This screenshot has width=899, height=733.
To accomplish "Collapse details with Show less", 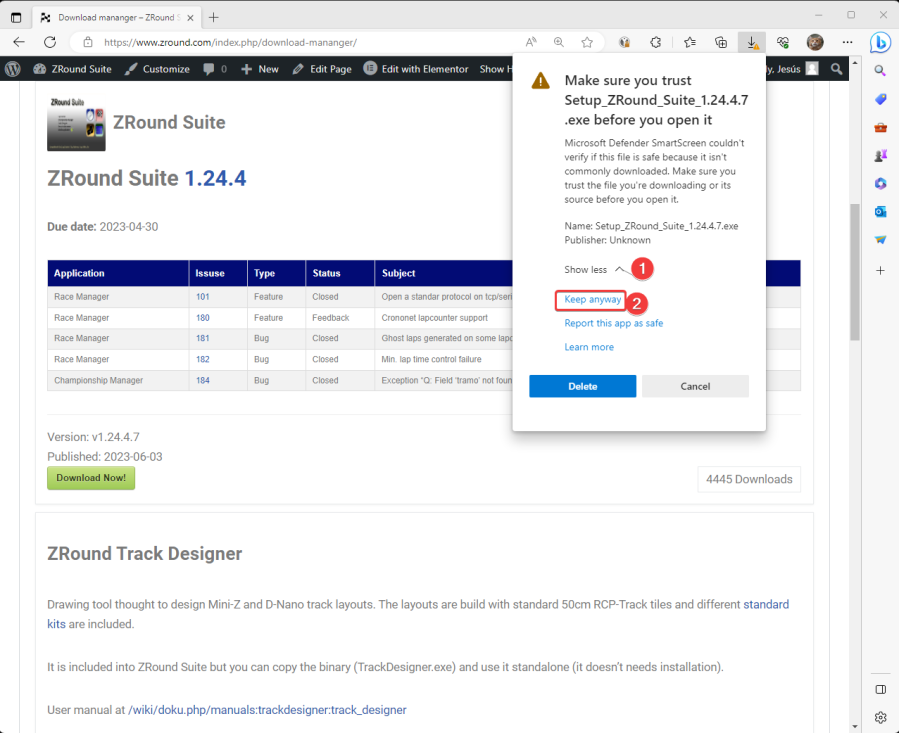I will [x=594, y=270].
